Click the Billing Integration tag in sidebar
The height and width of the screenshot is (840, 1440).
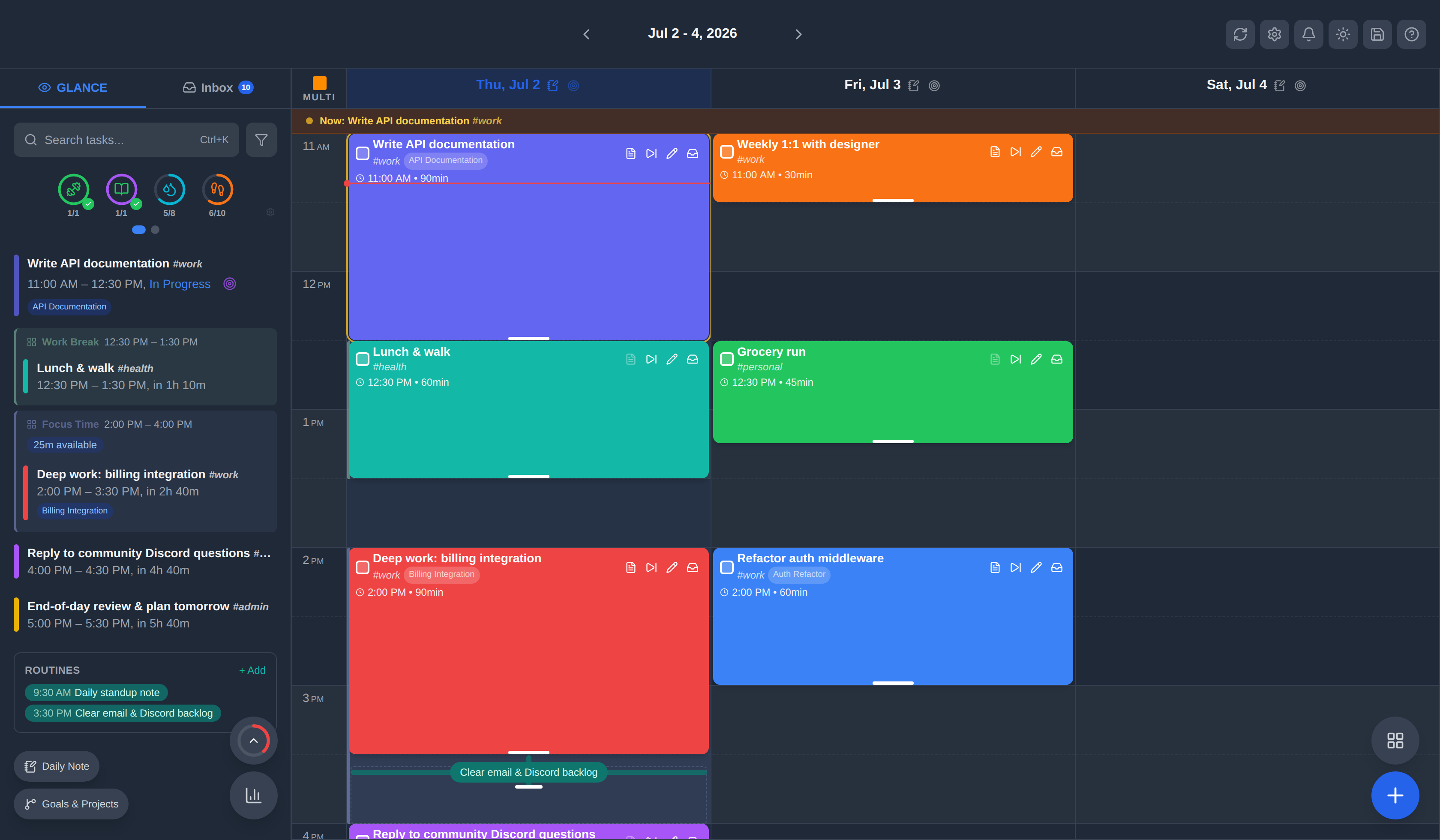74,511
